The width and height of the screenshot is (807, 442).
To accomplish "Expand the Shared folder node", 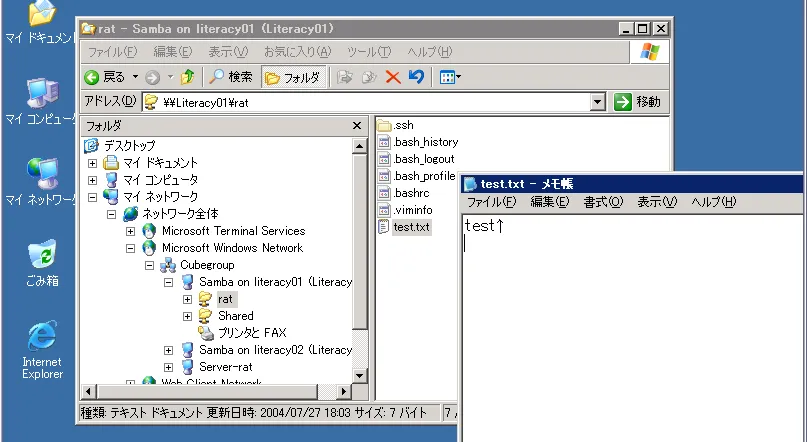I will 187,316.
